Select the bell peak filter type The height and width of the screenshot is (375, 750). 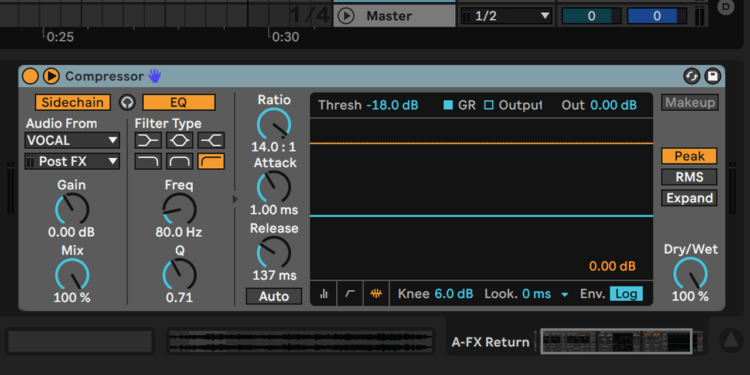point(179,140)
